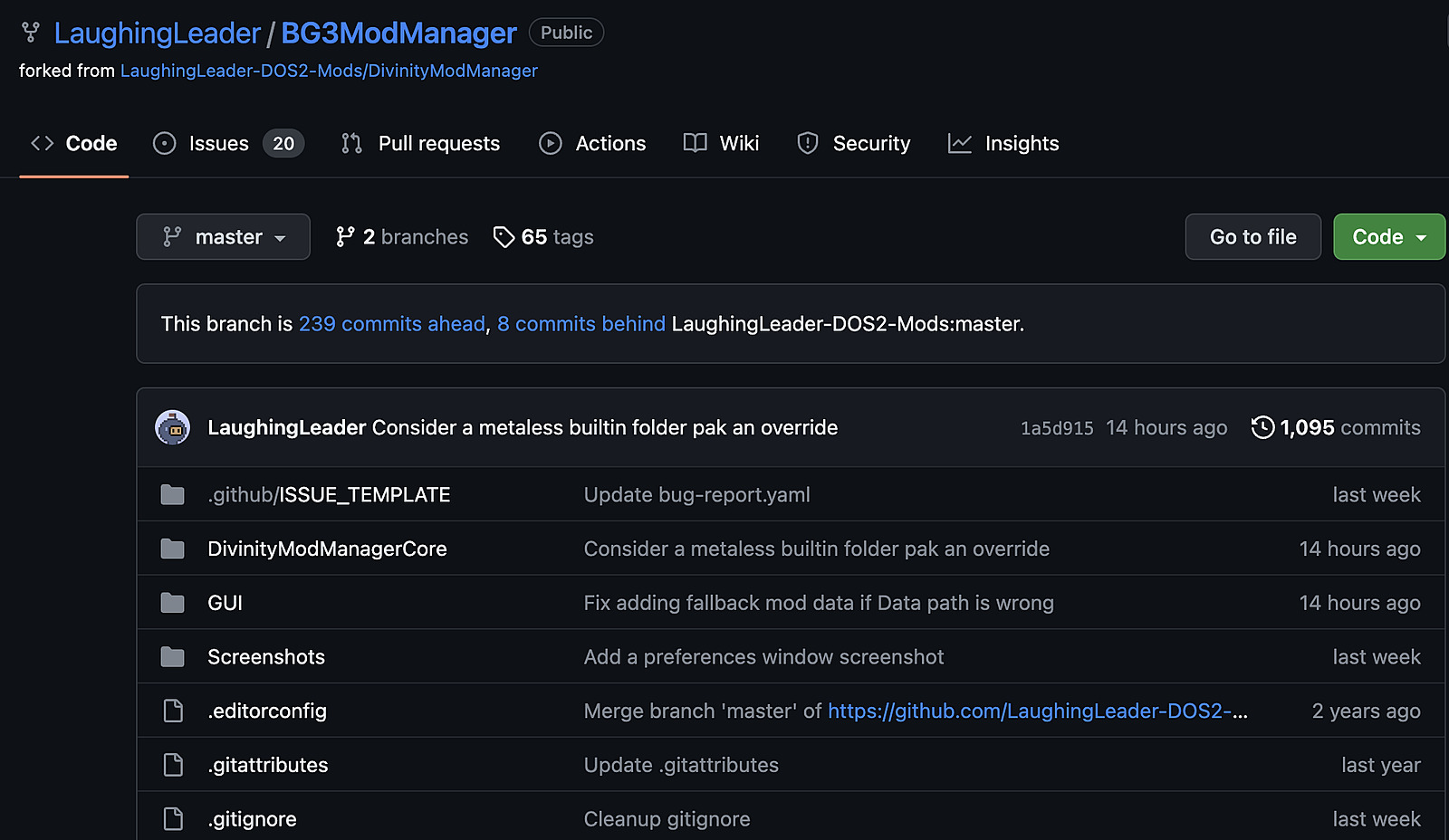
Task: Open the DivinityModManagerCore folder
Action: click(x=327, y=549)
